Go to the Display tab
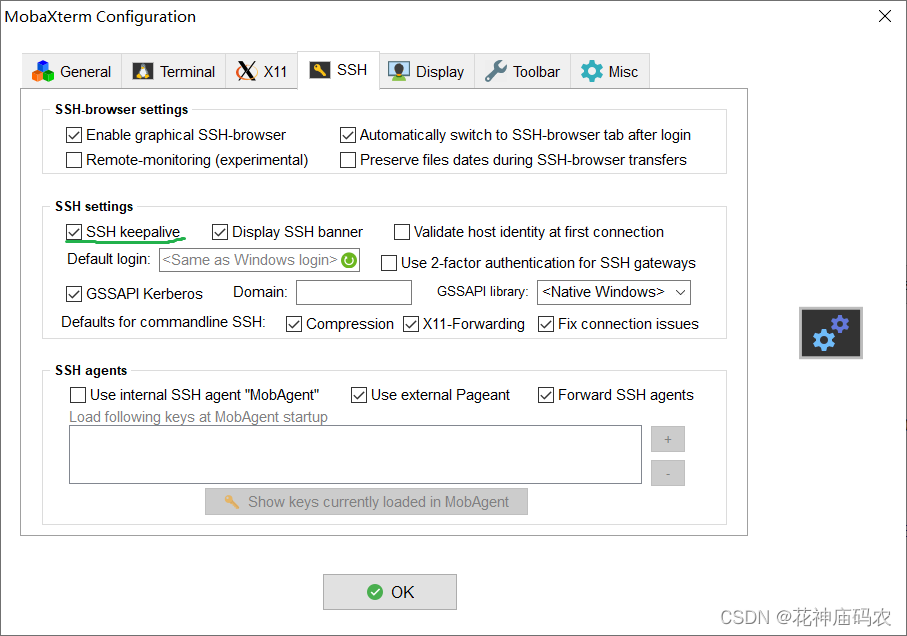This screenshot has height=636, width=907. 427,71
